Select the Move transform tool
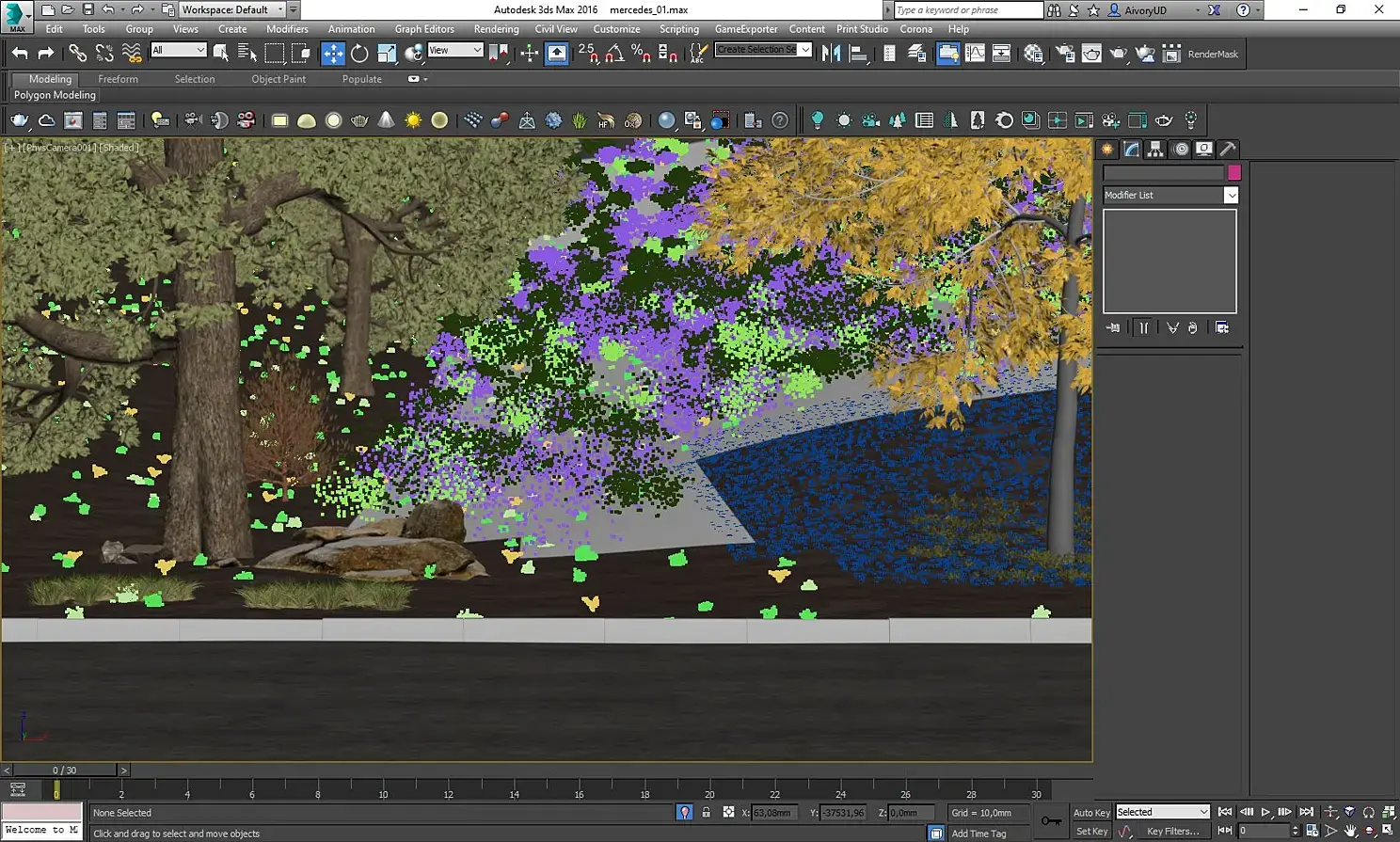1400x842 pixels. [333, 54]
